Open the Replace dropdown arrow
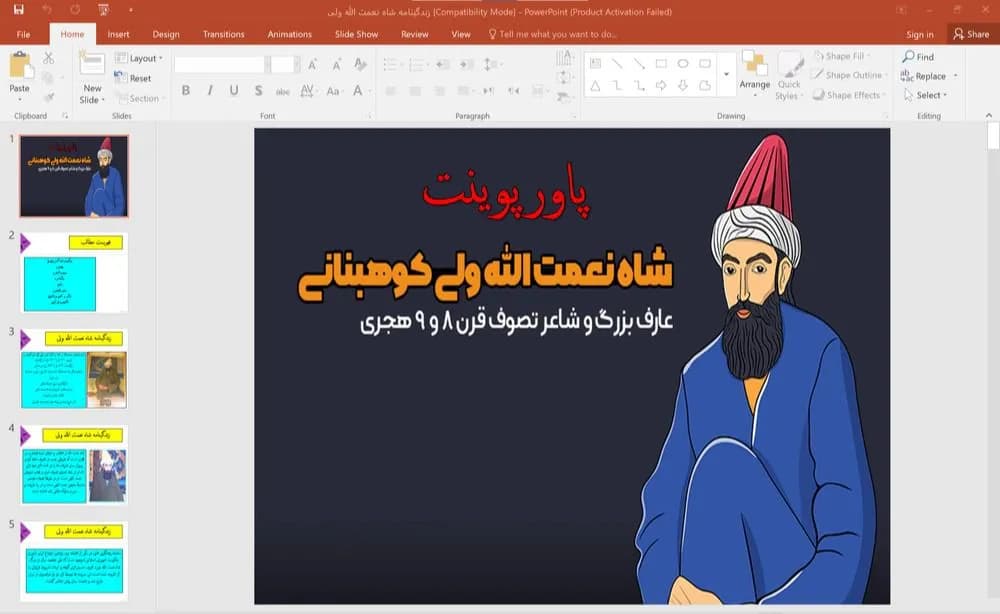The width and height of the screenshot is (1000, 614). pos(955,76)
